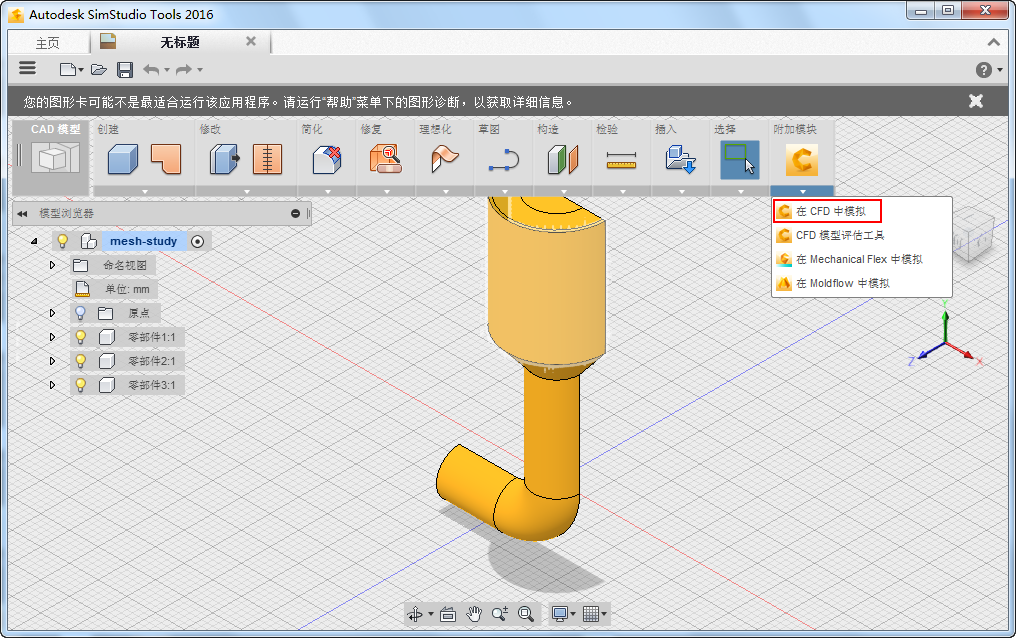Expand the 零部件2:1 node
1016x638 pixels.
click(x=52, y=361)
